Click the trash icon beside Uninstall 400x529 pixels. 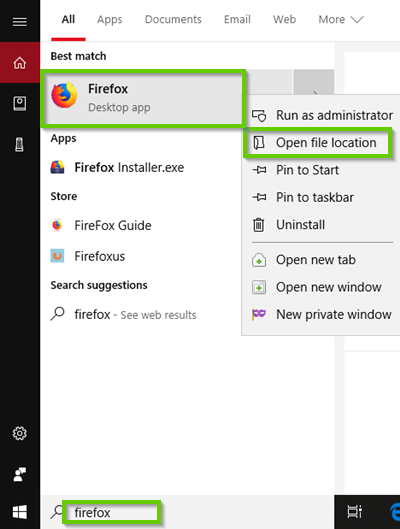[x=259, y=225]
